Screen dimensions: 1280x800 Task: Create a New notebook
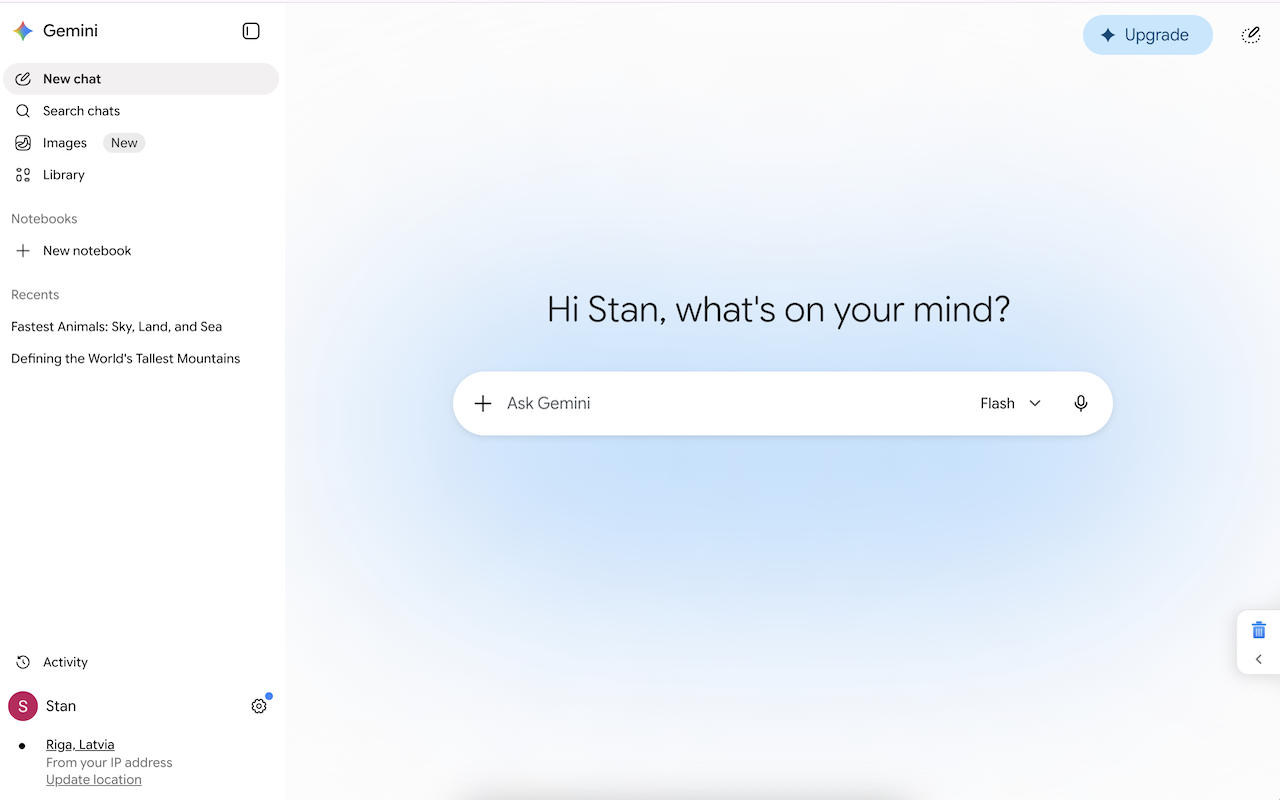(141, 251)
